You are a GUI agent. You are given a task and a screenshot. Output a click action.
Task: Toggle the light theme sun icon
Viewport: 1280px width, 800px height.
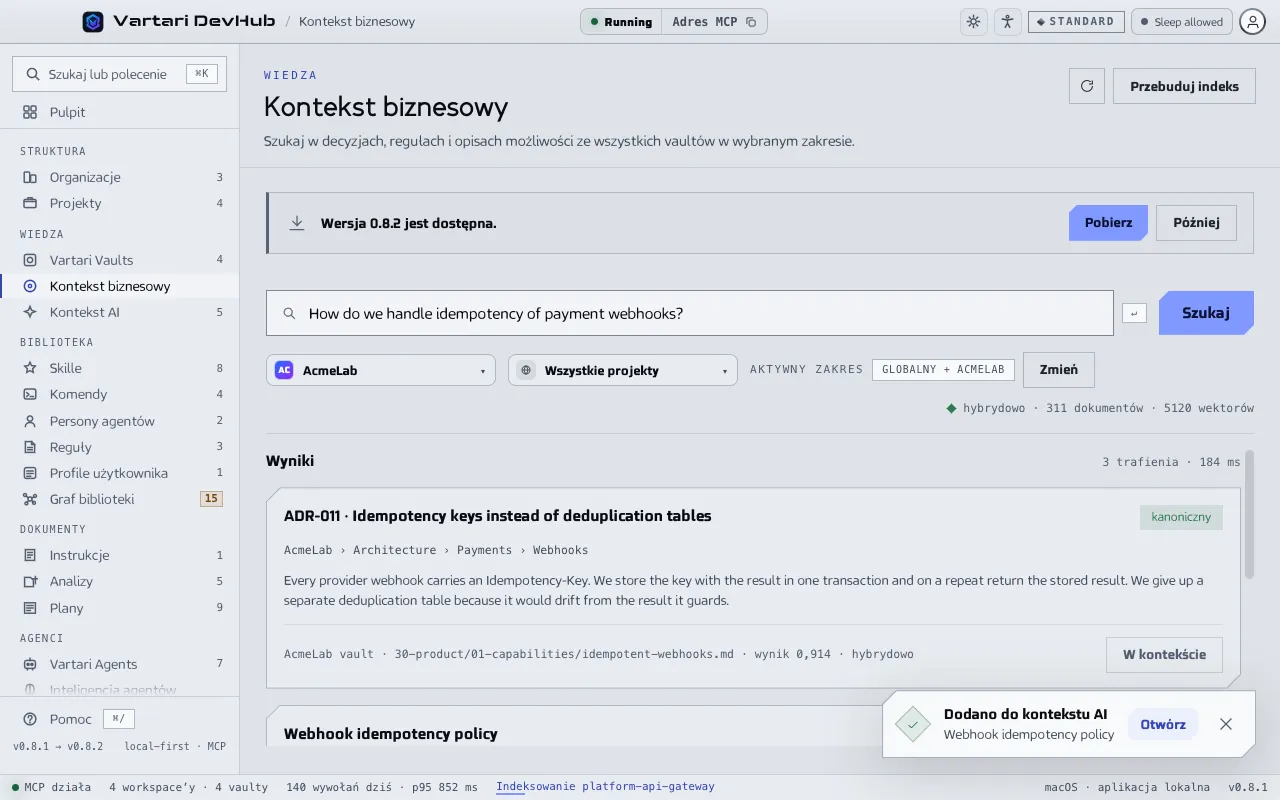click(x=973, y=21)
